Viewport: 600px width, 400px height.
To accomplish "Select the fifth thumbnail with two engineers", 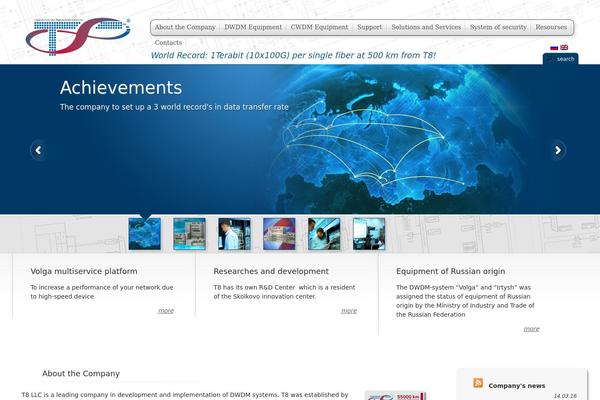I will click(324, 234).
